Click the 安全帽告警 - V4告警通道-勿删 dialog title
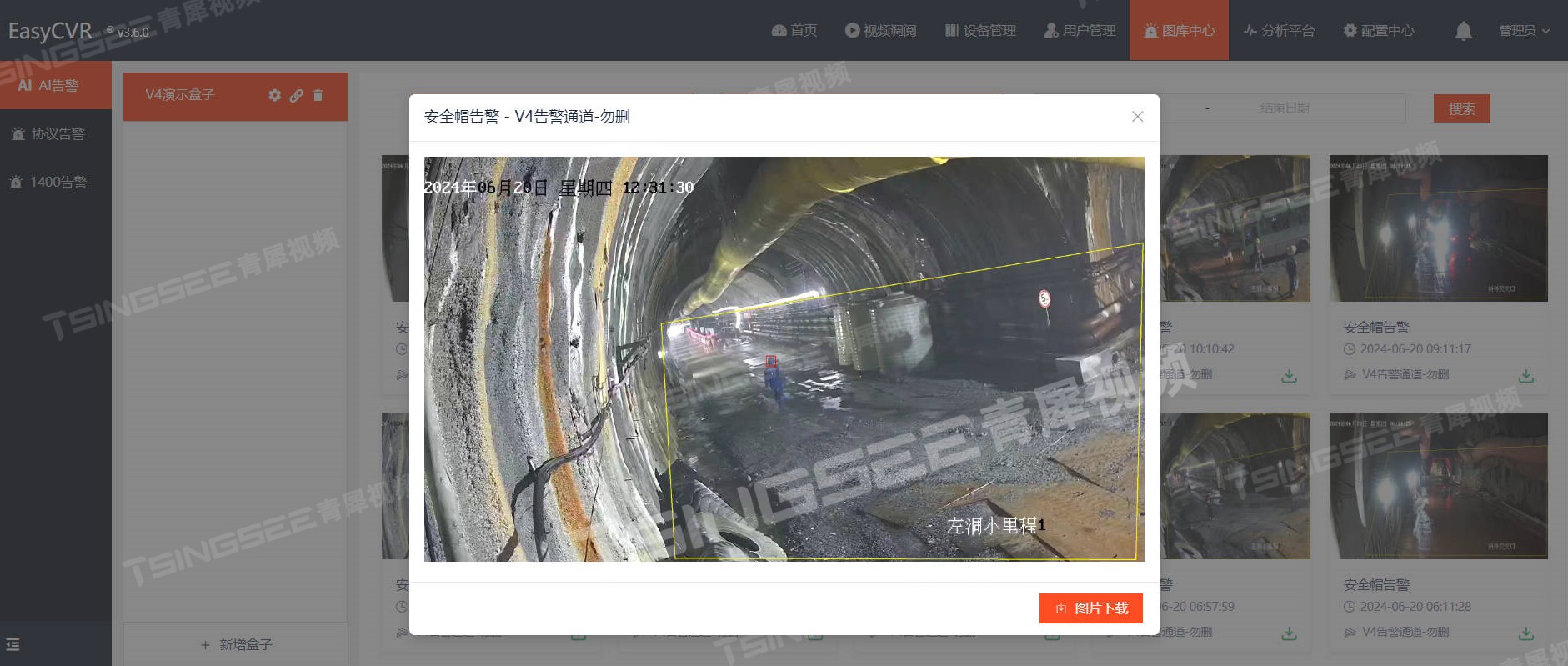This screenshot has height=666, width=1568. [527, 117]
